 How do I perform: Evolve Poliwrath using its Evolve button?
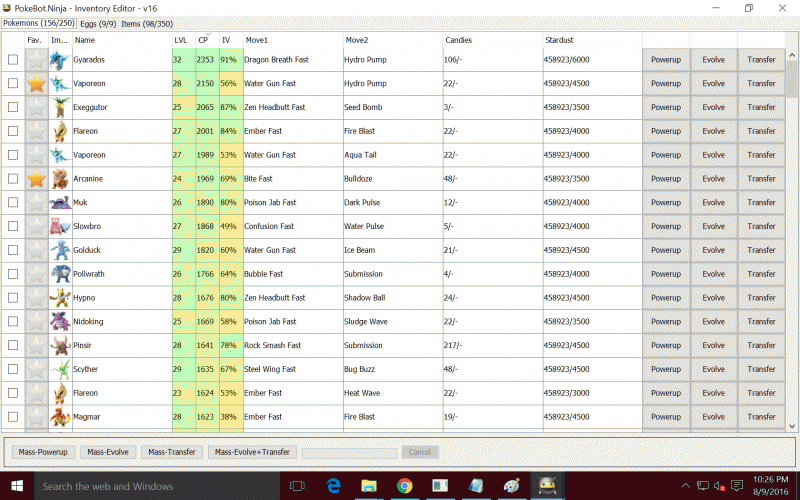pos(713,274)
